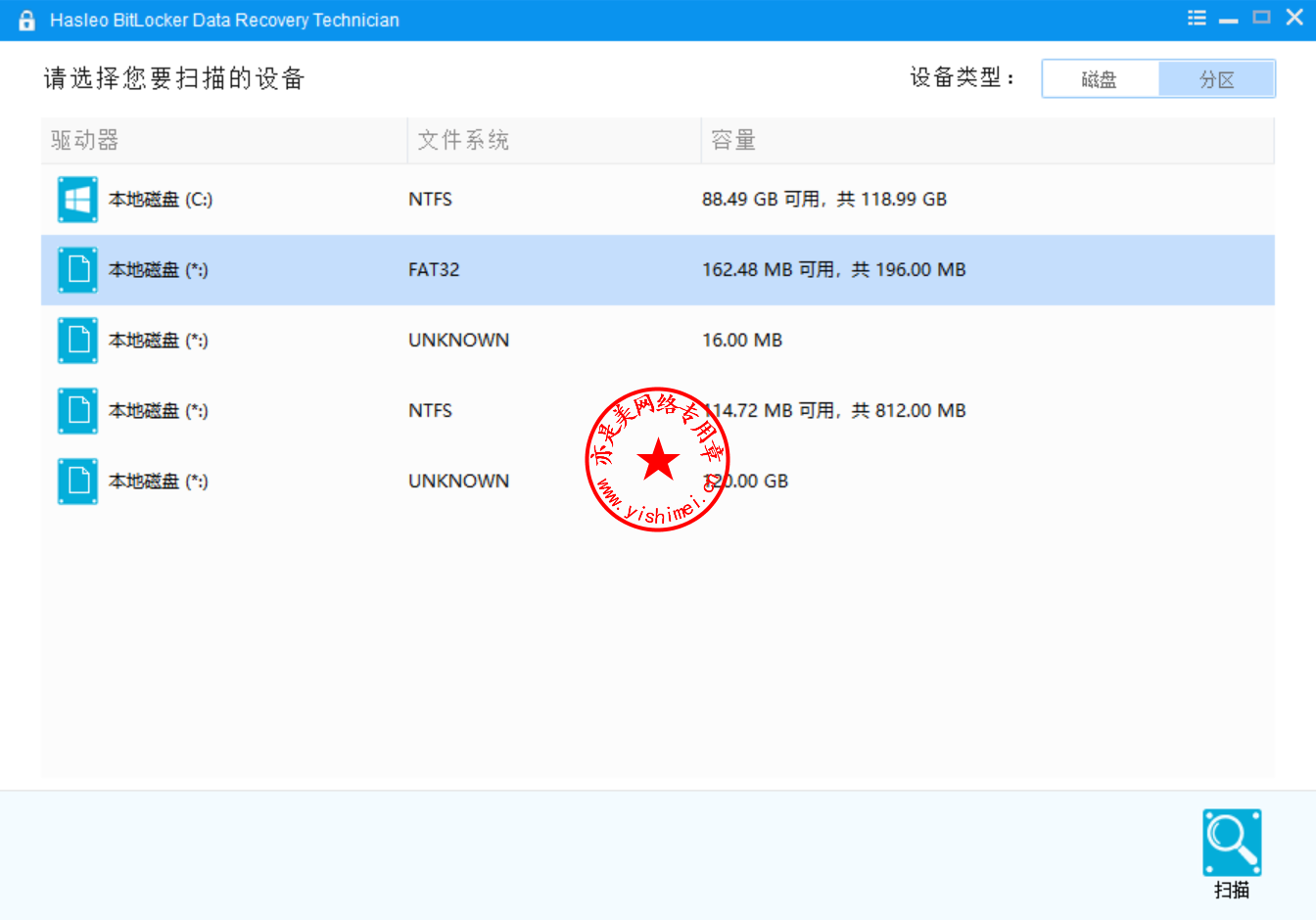
Task: Click the 120.00 GB partition's drive icon
Action: [77, 482]
